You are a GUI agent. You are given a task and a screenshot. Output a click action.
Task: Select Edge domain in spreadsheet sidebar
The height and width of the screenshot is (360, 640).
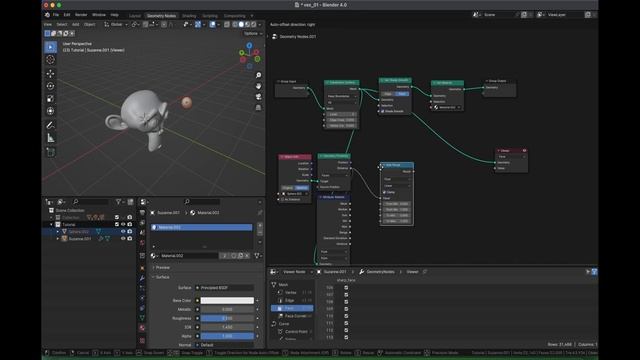(x=292, y=300)
